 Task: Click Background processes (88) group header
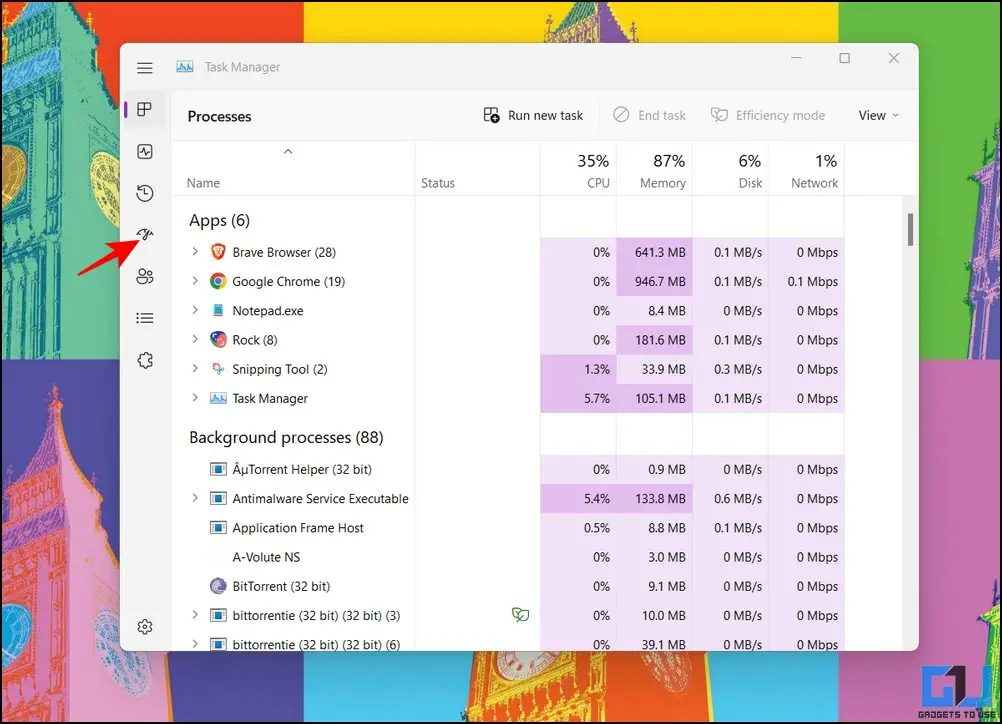click(x=286, y=438)
